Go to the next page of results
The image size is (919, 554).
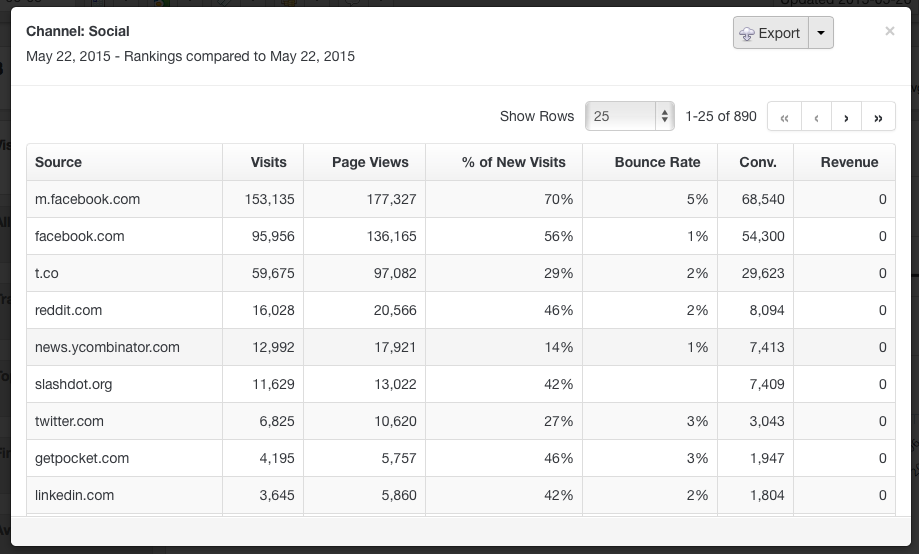pos(846,117)
